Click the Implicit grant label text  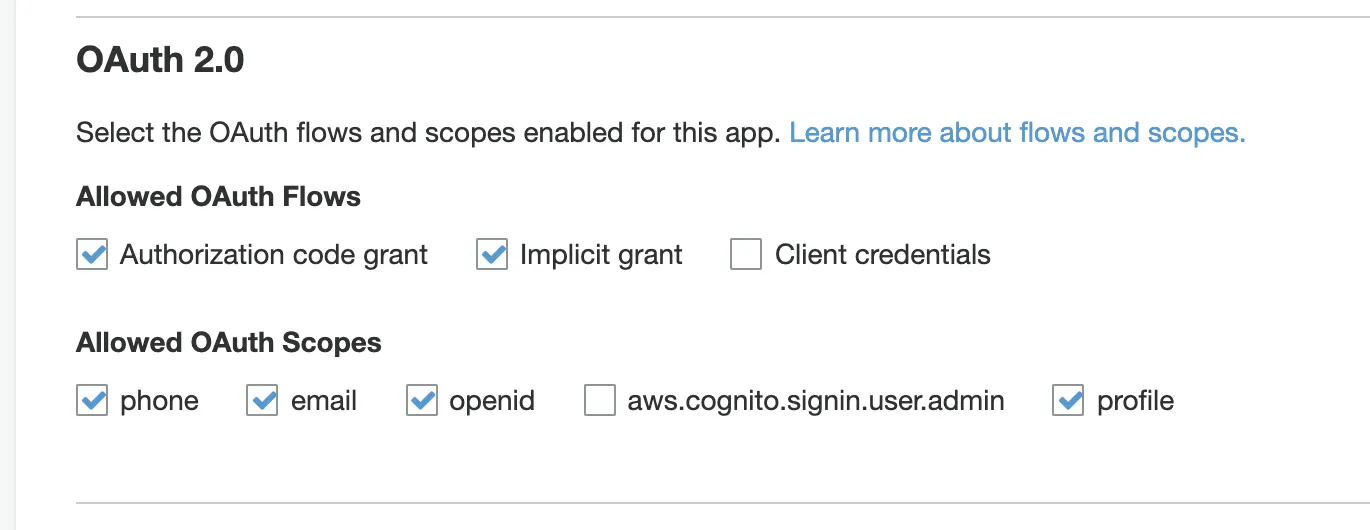pyautogui.click(x=601, y=255)
